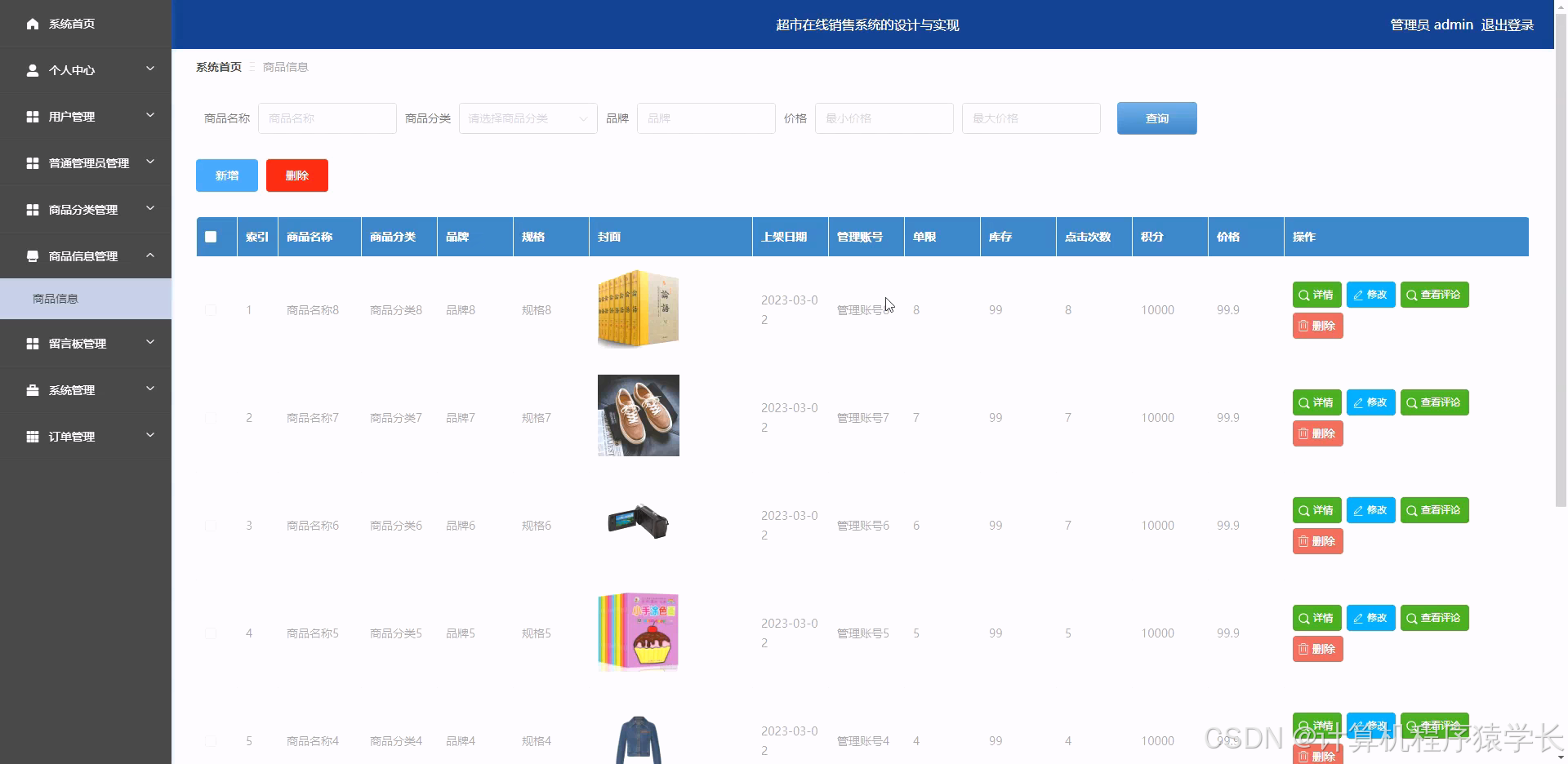Select the 系统管理 sidebar icon
The height and width of the screenshot is (764, 1568).
tap(33, 390)
